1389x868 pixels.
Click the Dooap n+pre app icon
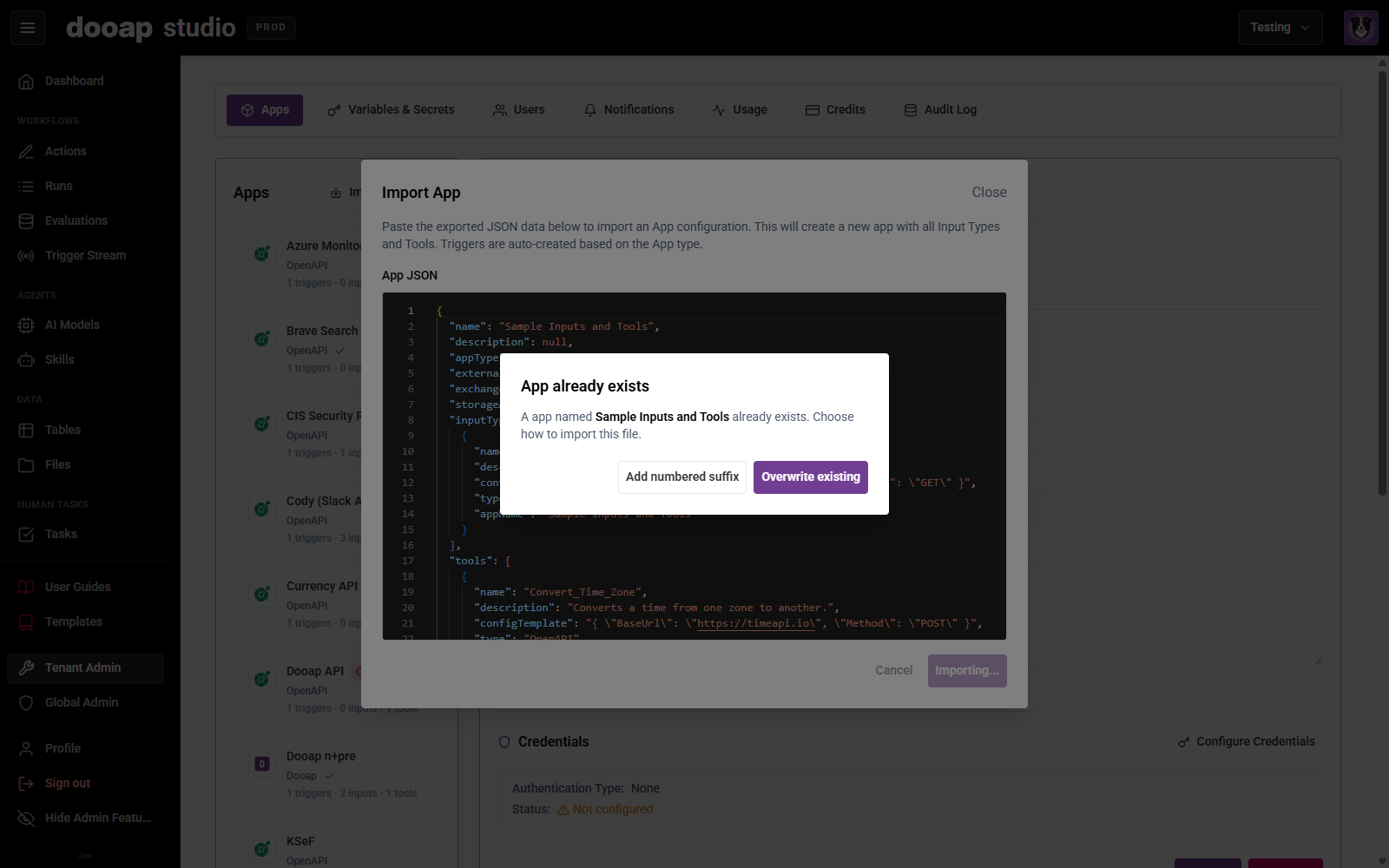coord(261,764)
